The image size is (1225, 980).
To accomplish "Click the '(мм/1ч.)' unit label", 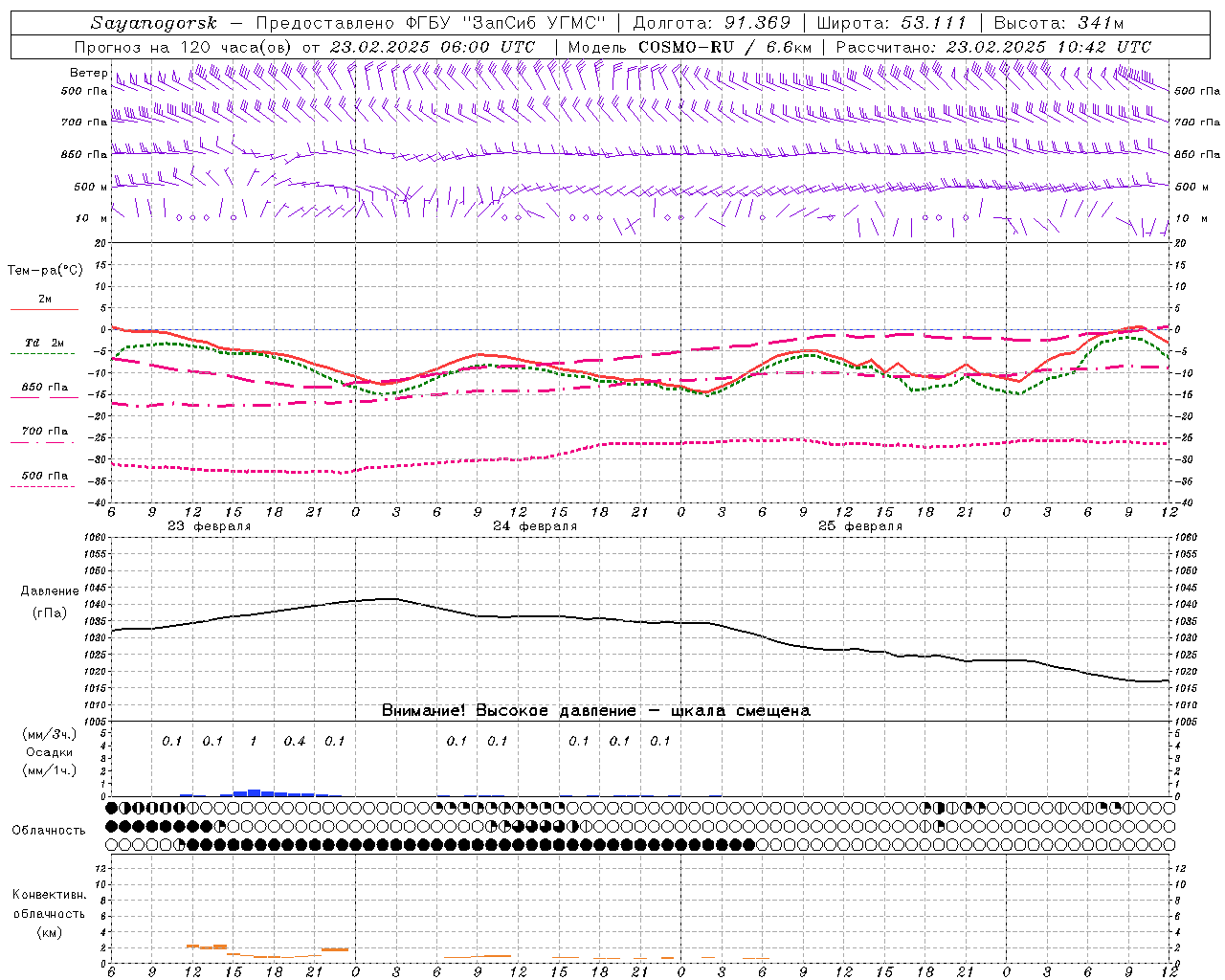I will click(50, 770).
